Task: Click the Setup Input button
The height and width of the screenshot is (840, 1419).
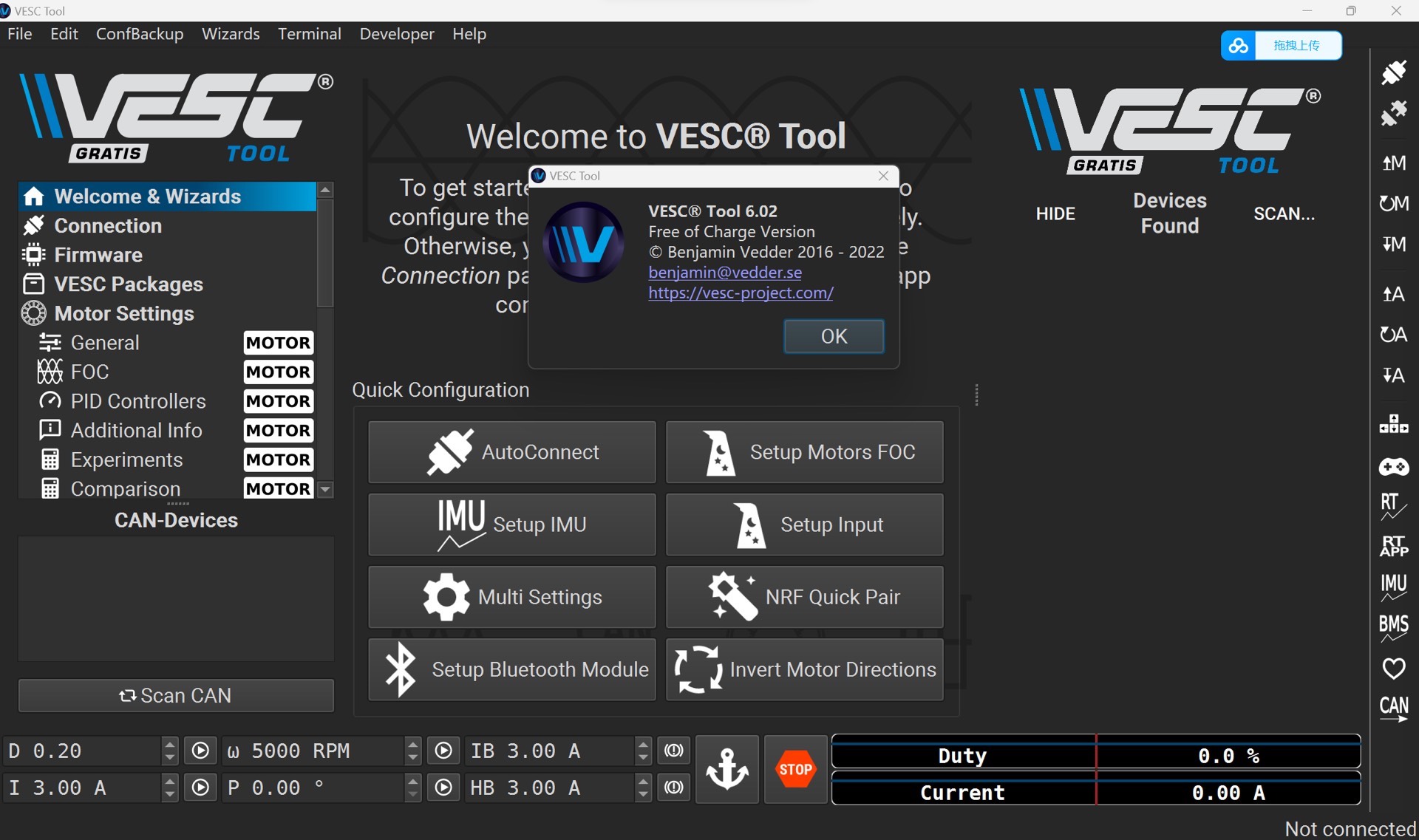Action: point(805,525)
